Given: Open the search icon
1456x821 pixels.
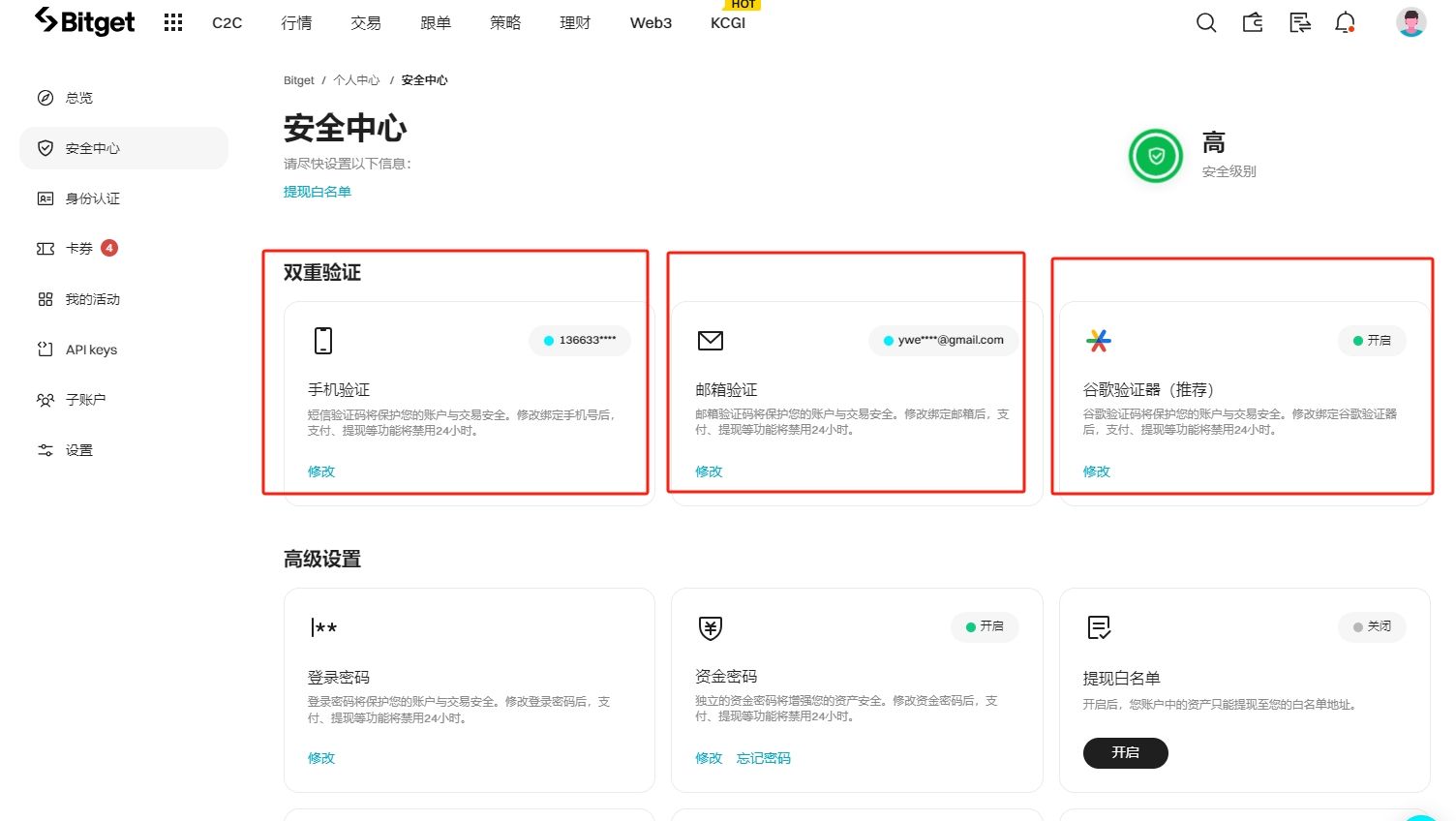Looking at the screenshot, I should [x=1206, y=22].
